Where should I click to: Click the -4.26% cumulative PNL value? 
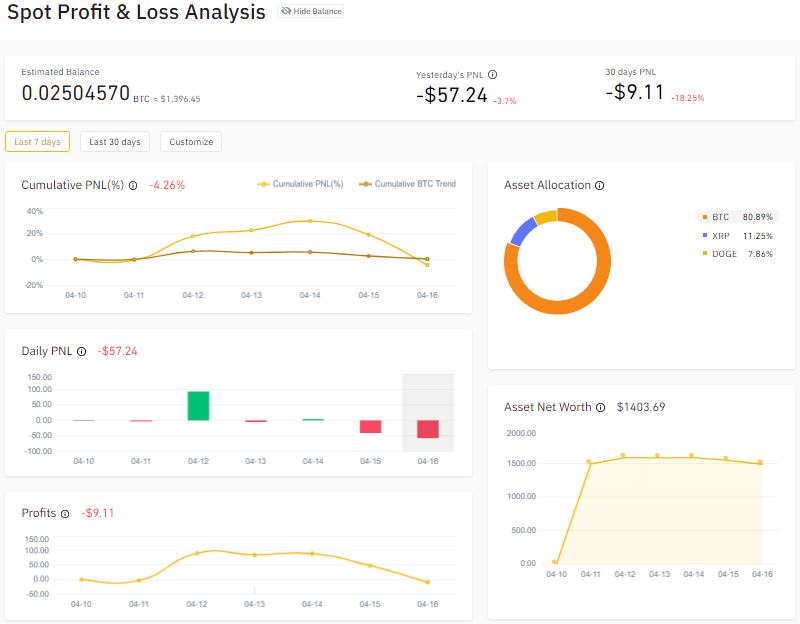point(167,185)
